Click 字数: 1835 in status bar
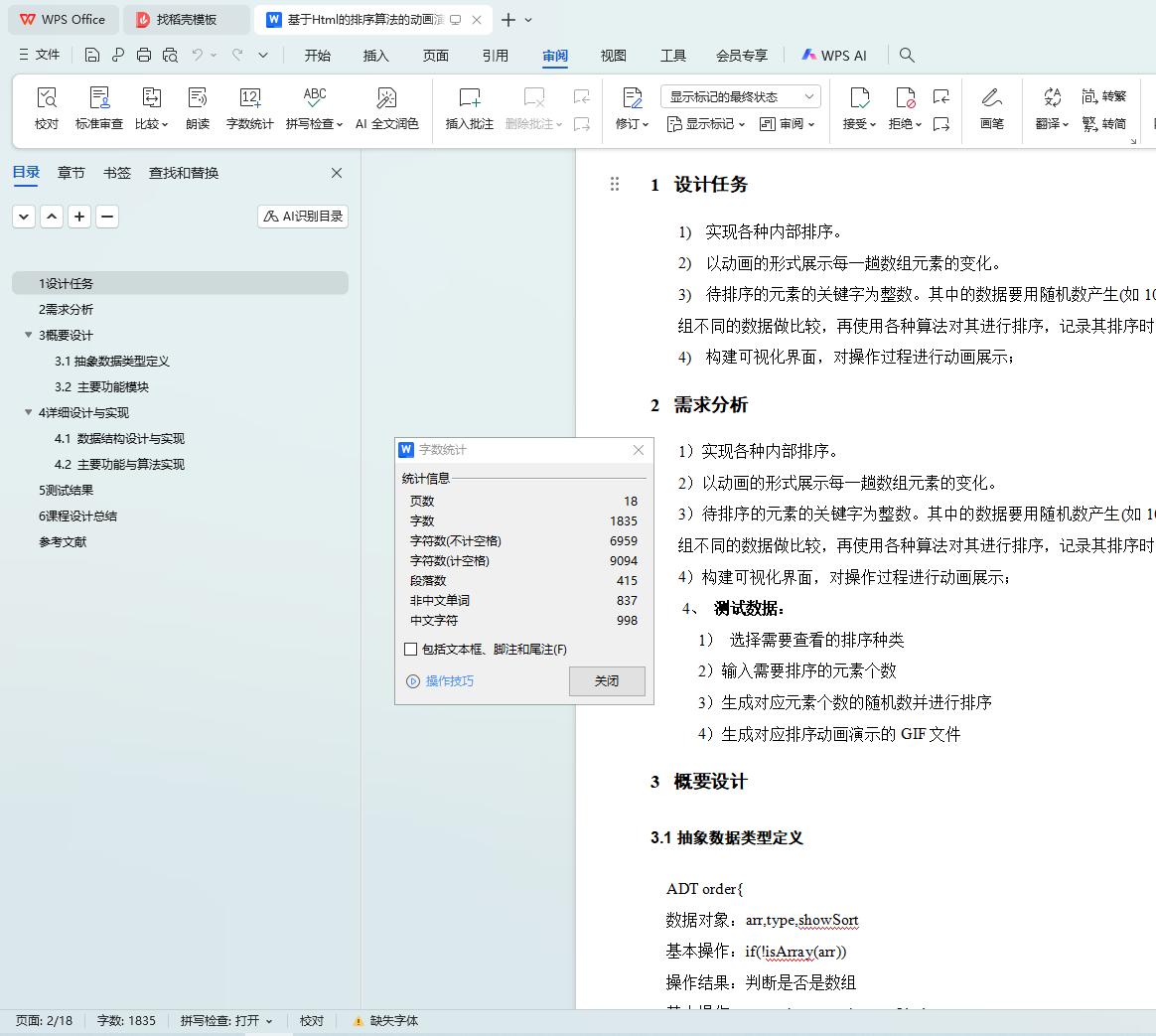This screenshot has width=1156, height=1036. pos(126,1020)
